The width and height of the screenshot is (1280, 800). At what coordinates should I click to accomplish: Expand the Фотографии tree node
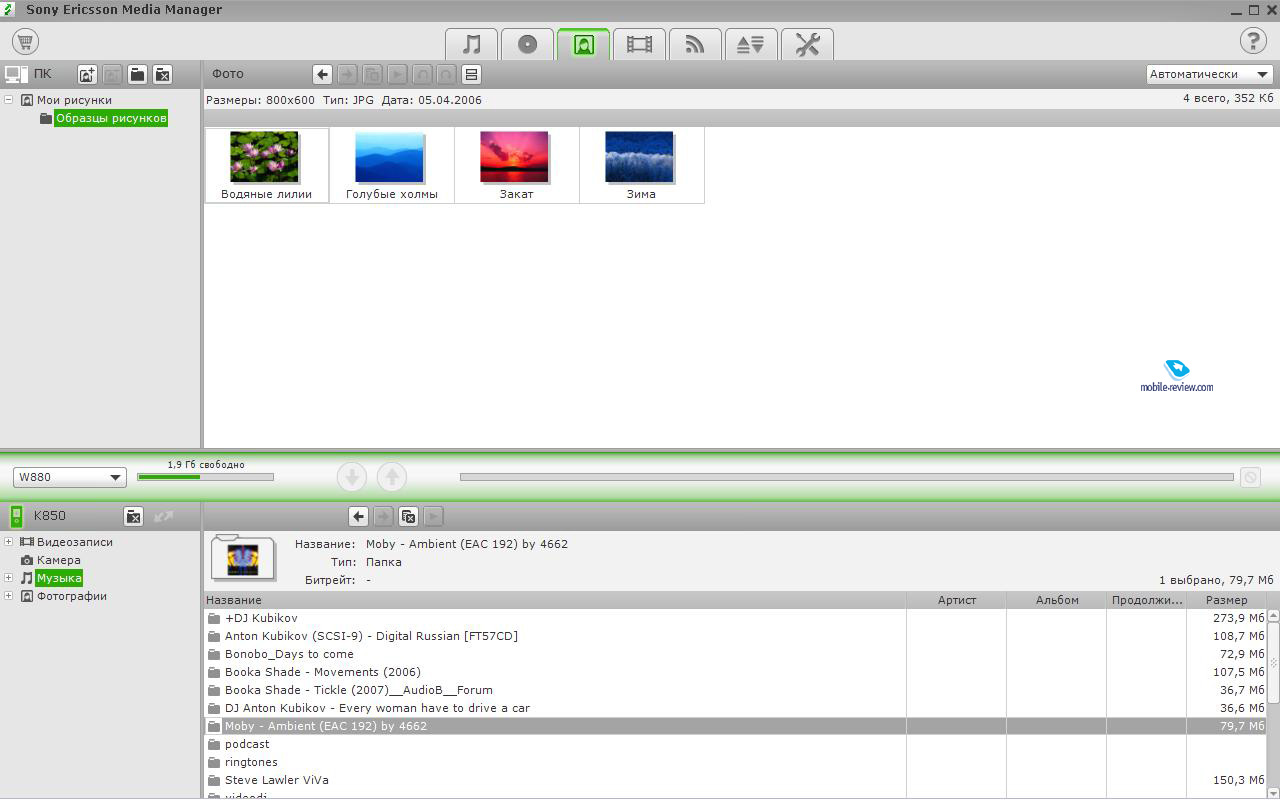(9, 596)
